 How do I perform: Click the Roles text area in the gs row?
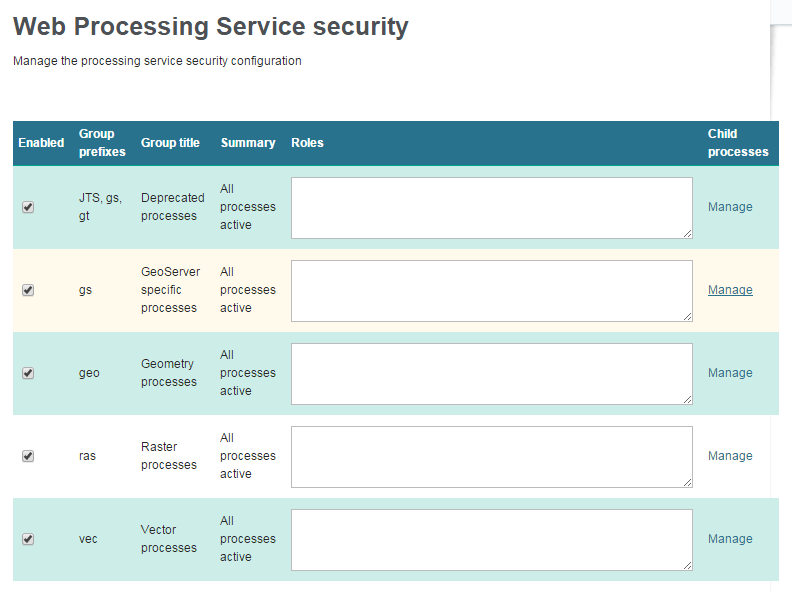coord(491,291)
